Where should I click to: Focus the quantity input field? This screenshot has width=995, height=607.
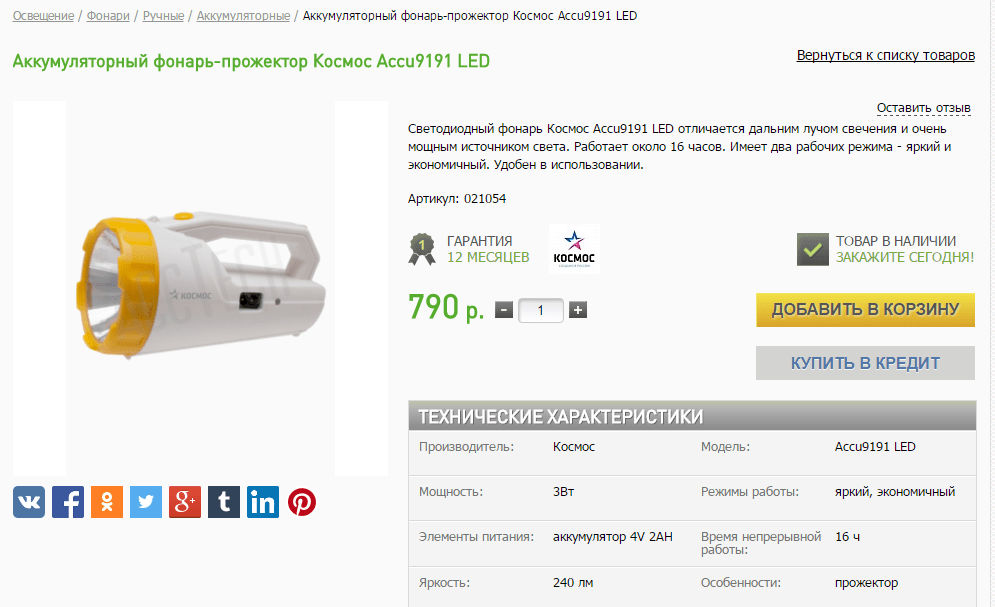pos(541,310)
